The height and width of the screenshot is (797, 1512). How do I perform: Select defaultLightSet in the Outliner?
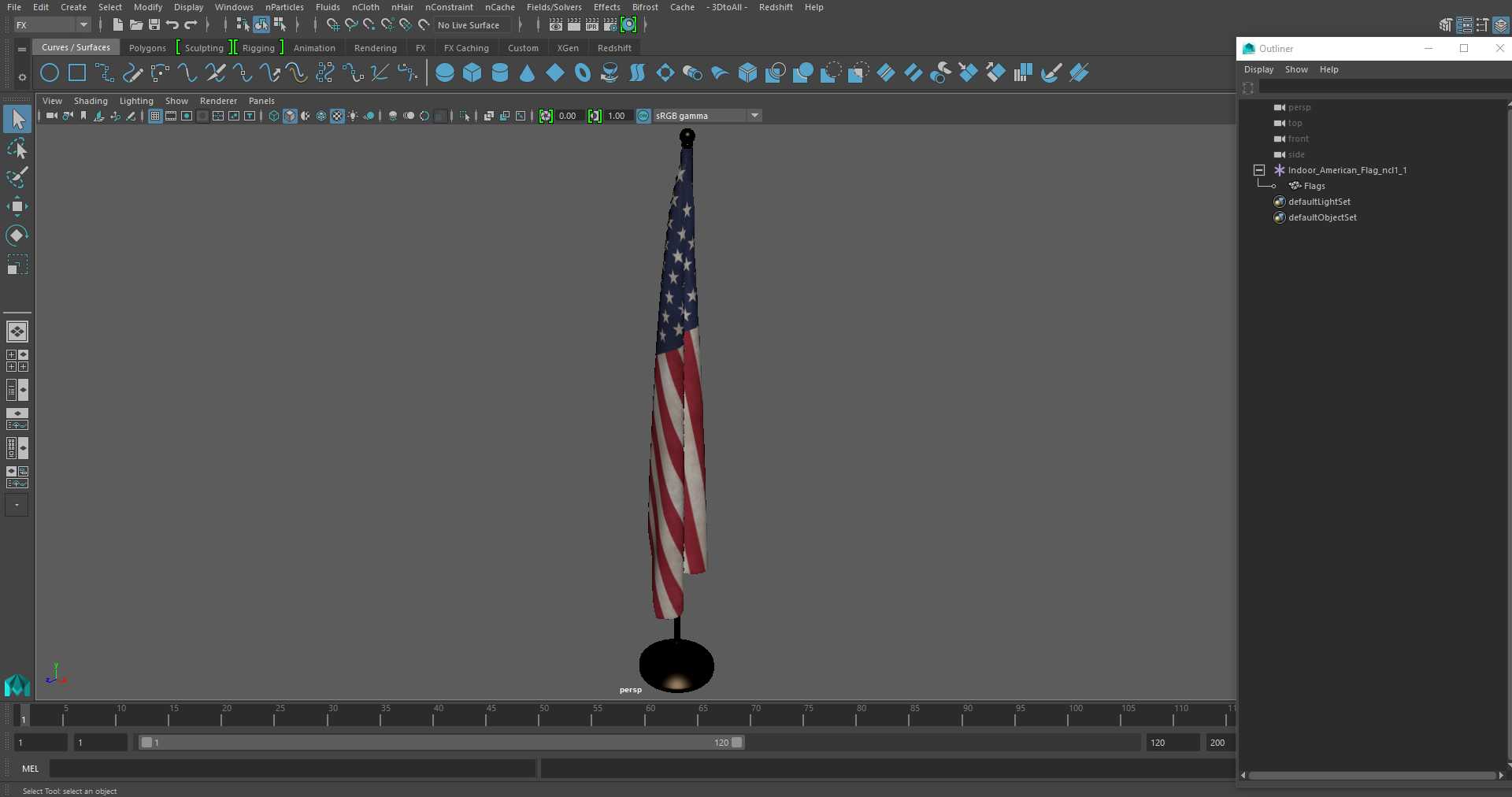point(1319,202)
